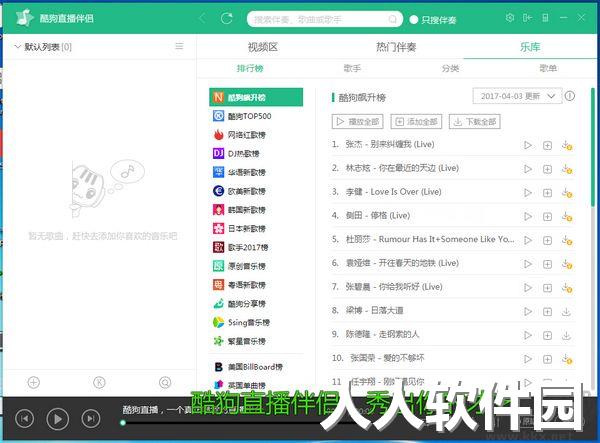Open the 2017-04-03 update date dropdown
The image size is (600, 443).
[x=517, y=96]
